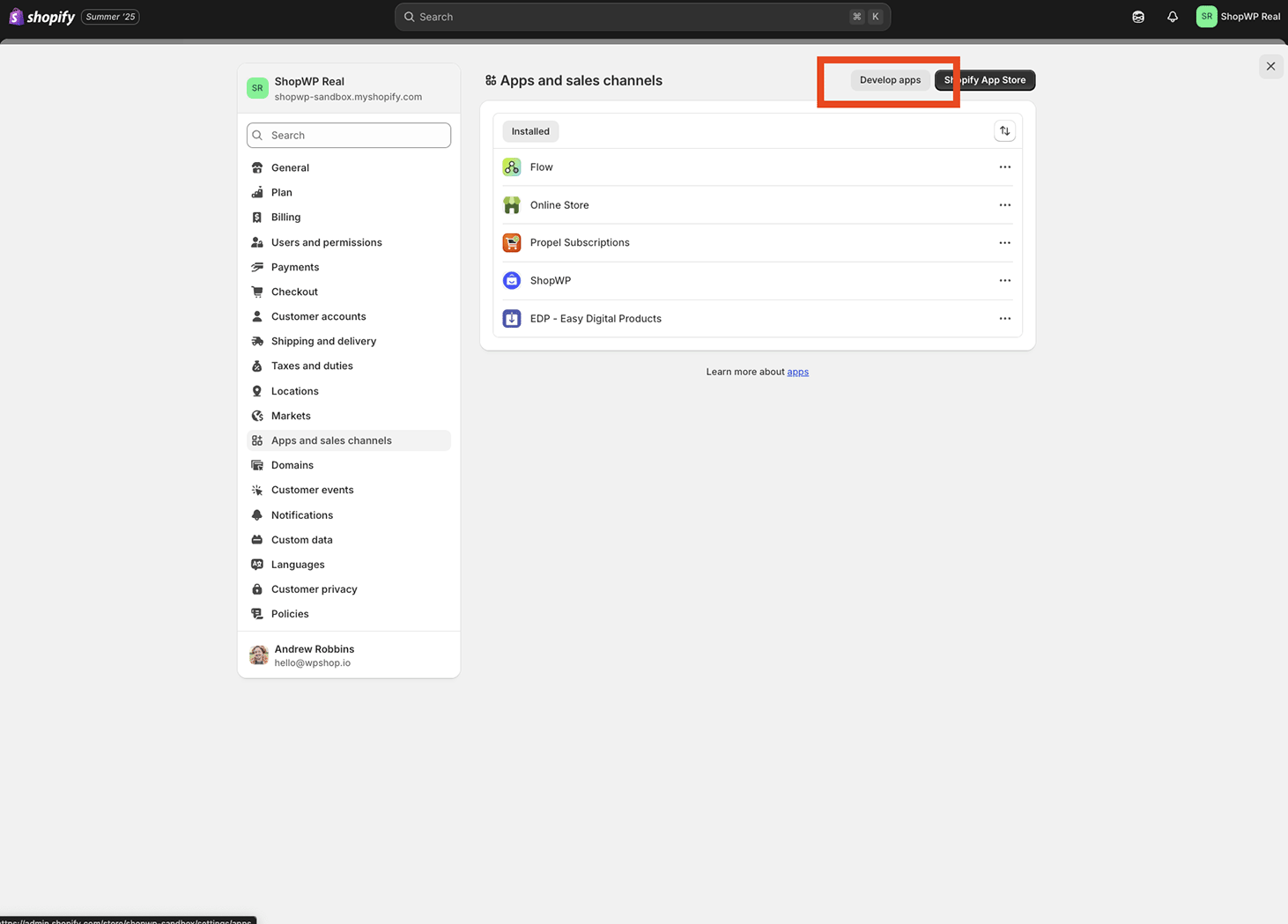Screen dimensions: 1288x924
Task: Follow the 'apps' learn more link
Action: (x=797, y=372)
